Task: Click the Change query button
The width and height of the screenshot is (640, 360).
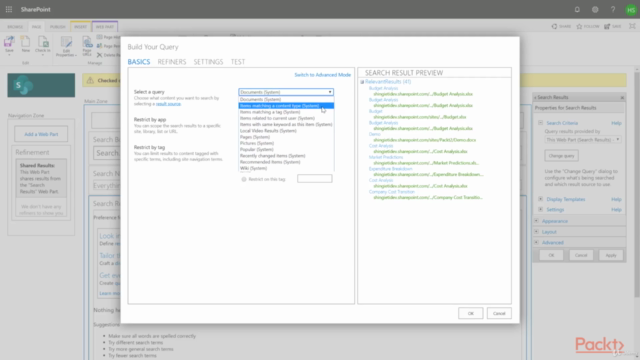Action: tap(561, 156)
